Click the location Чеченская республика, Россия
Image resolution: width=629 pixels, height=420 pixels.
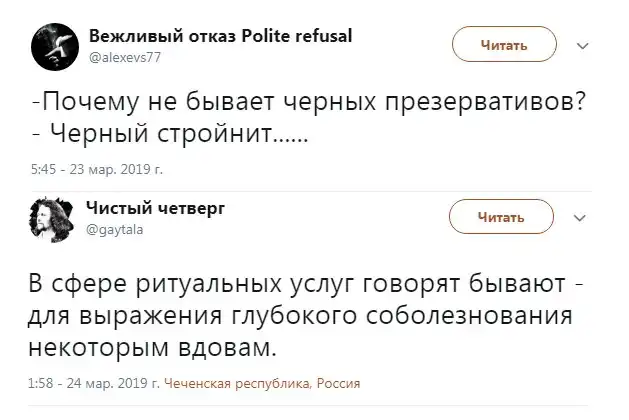click(x=262, y=383)
